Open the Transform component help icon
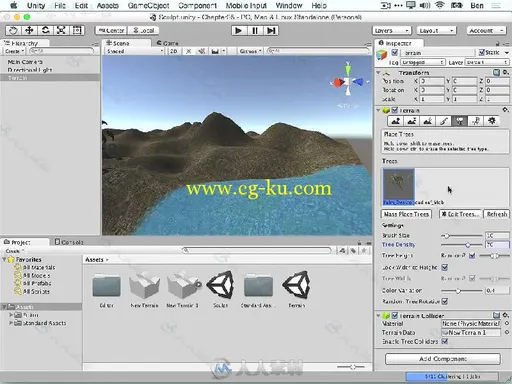Screen dimensions: 512x384 tap(496, 72)
